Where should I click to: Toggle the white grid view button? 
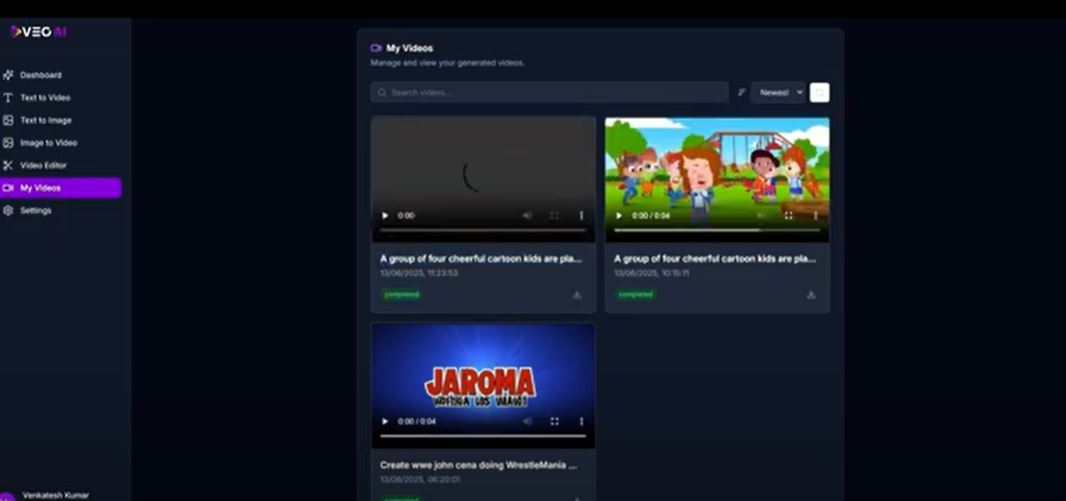tap(819, 92)
